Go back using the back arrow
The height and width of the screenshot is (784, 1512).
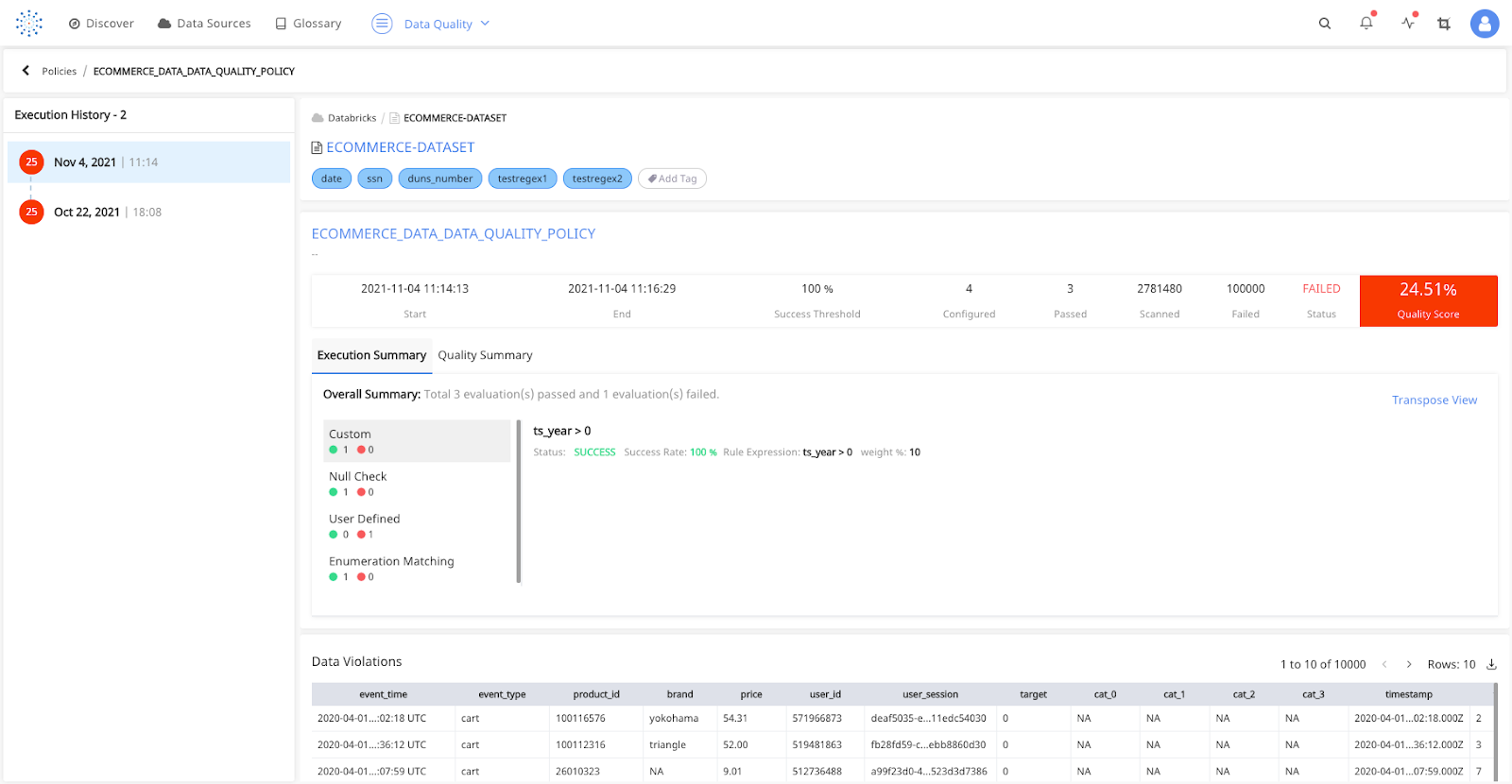[x=26, y=71]
